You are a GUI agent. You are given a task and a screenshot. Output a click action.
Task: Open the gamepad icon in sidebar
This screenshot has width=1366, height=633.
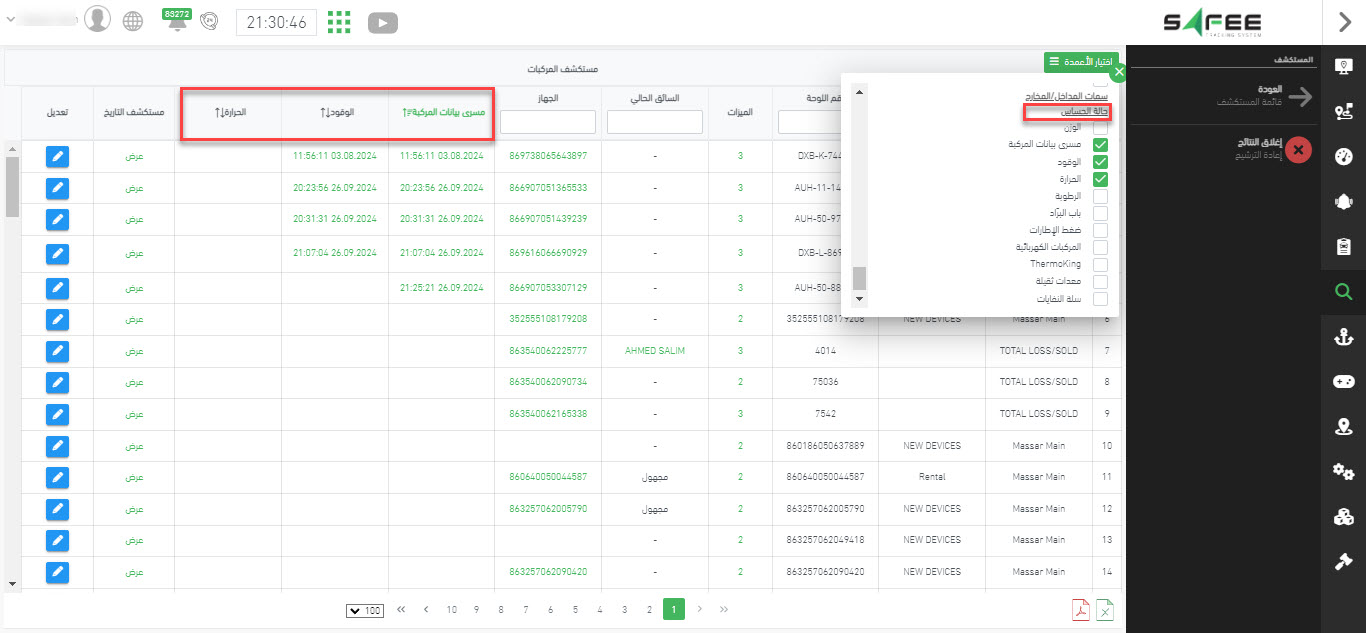click(x=1343, y=382)
